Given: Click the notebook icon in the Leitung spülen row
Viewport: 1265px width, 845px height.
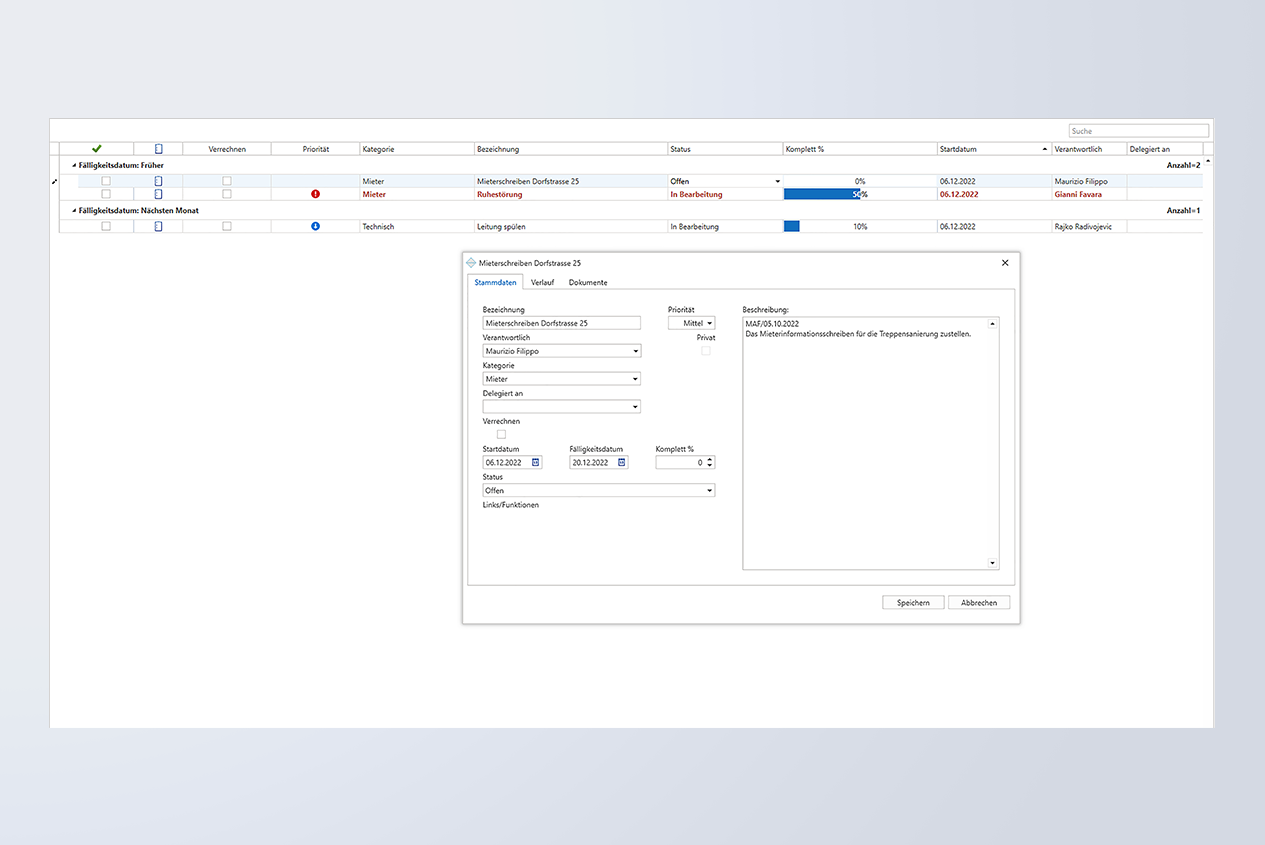Looking at the screenshot, I should point(158,227).
